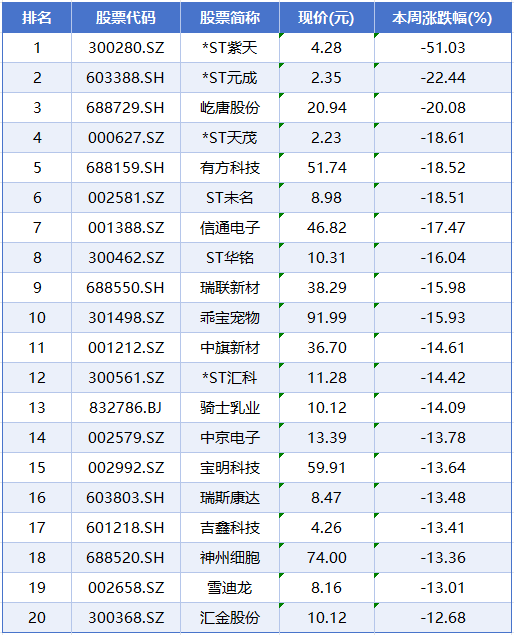The width and height of the screenshot is (514, 635).
Task: Click the 46.82 price cell
Action: click(326, 228)
